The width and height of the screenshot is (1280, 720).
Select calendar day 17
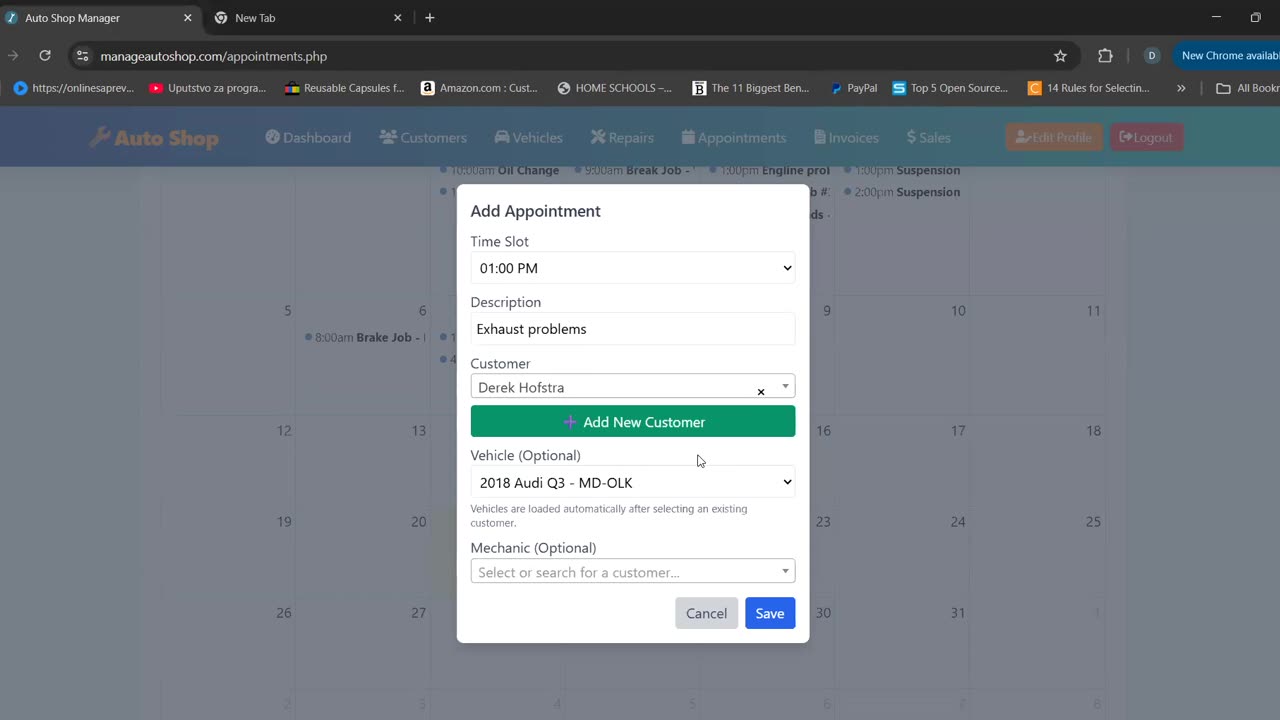click(x=958, y=431)
